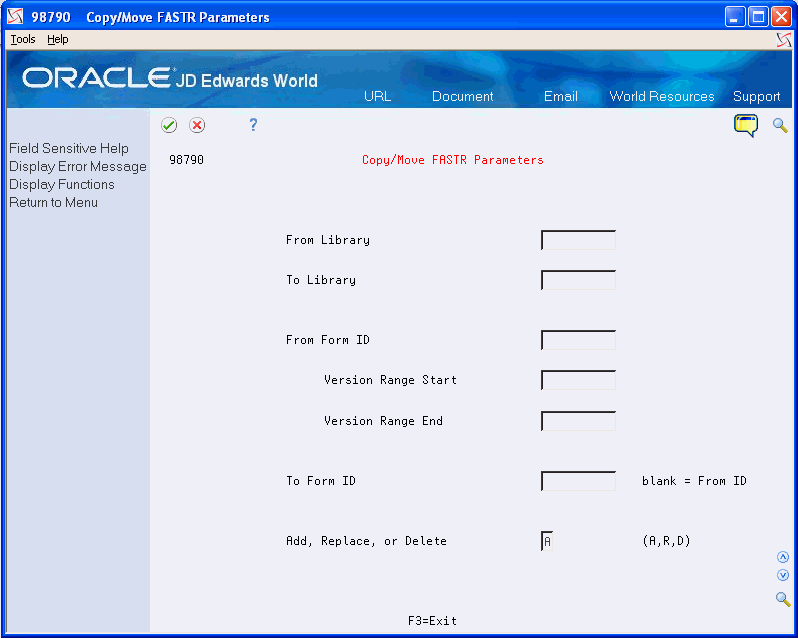Viewport: 798px width, 638px height.
Task: Select Display Functions in sidebar
Action: pyautogui.click(x=62, y=184)
